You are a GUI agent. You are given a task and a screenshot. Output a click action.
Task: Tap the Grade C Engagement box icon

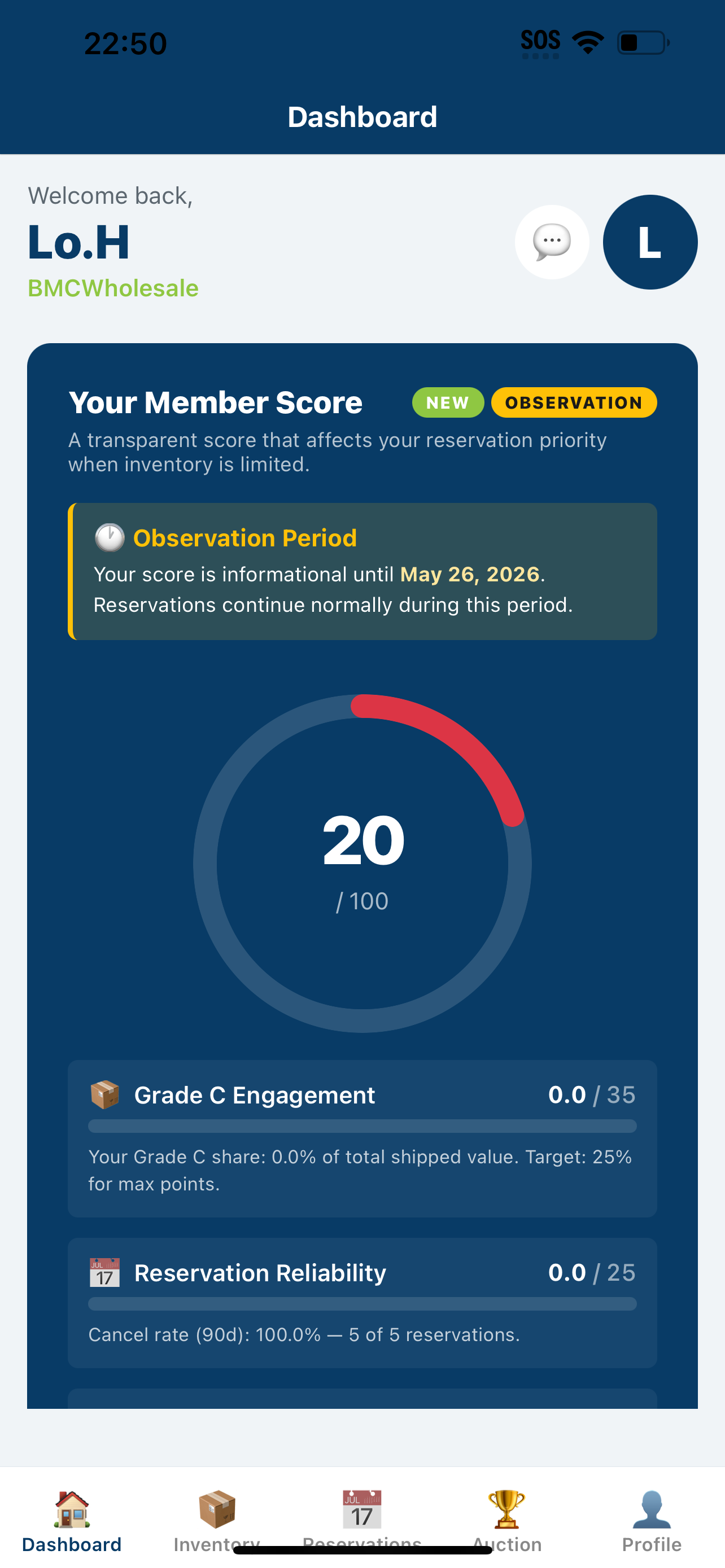pos(104,1094)
